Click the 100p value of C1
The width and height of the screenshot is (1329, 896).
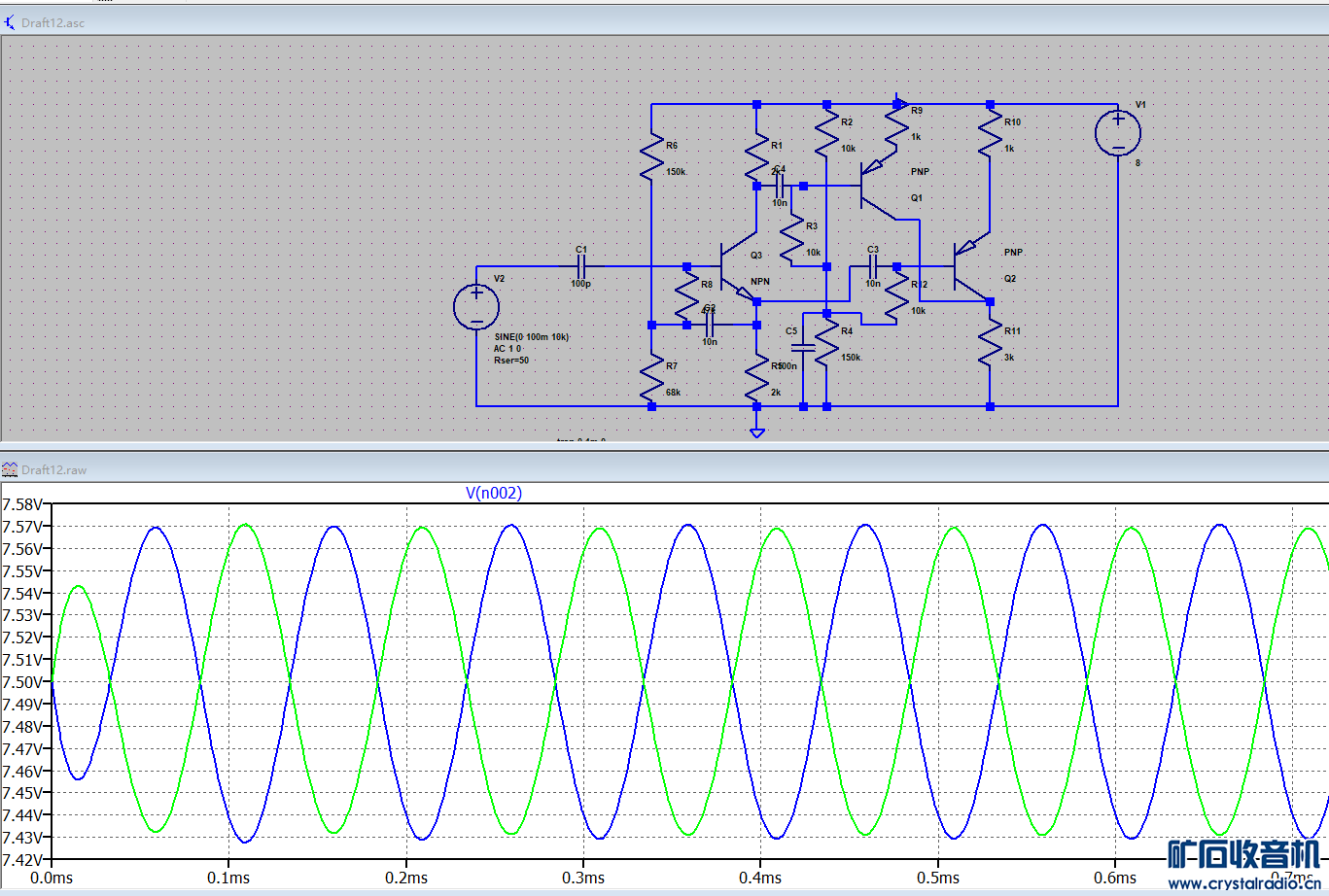(x=580, y=284)
